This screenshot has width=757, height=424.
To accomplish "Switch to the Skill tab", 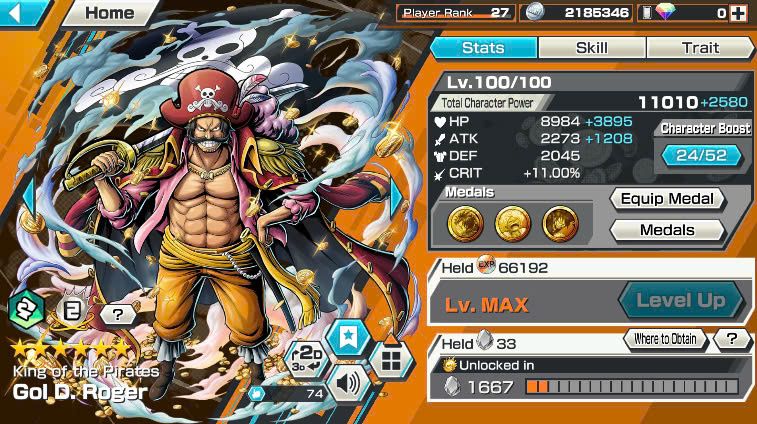I will coord(592,48).
